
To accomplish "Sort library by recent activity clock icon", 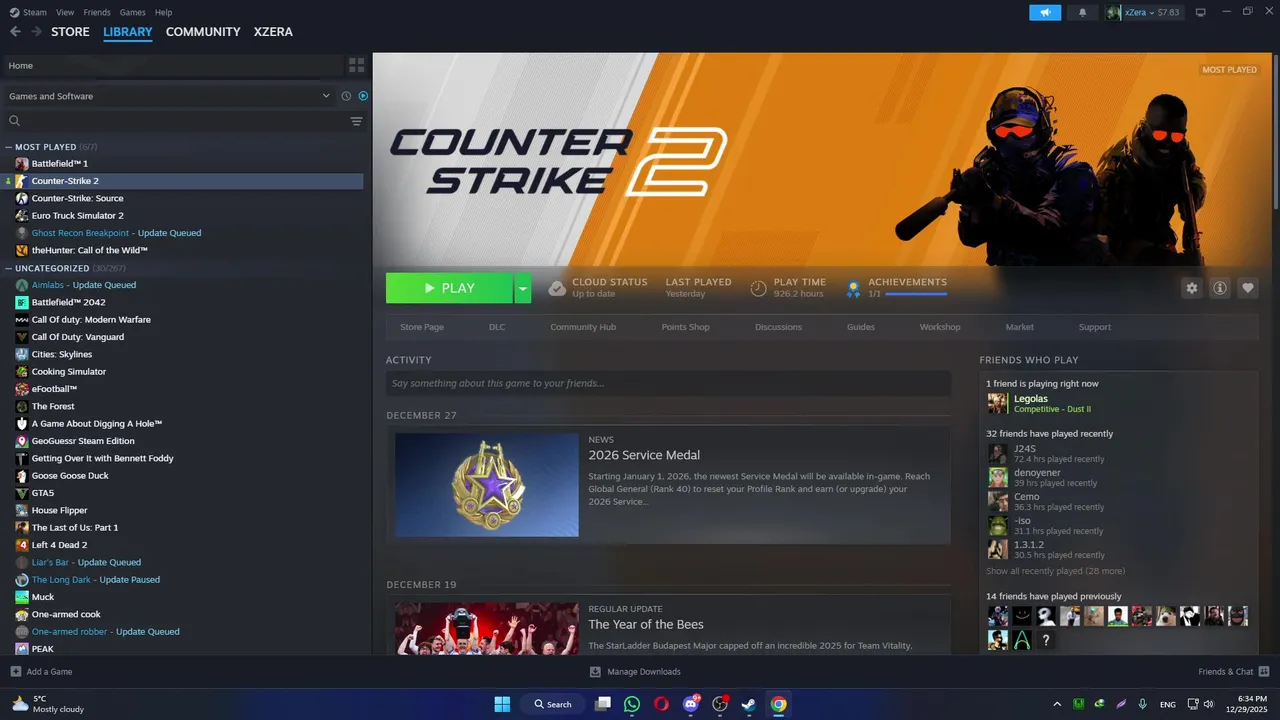I will click(346, 96).
